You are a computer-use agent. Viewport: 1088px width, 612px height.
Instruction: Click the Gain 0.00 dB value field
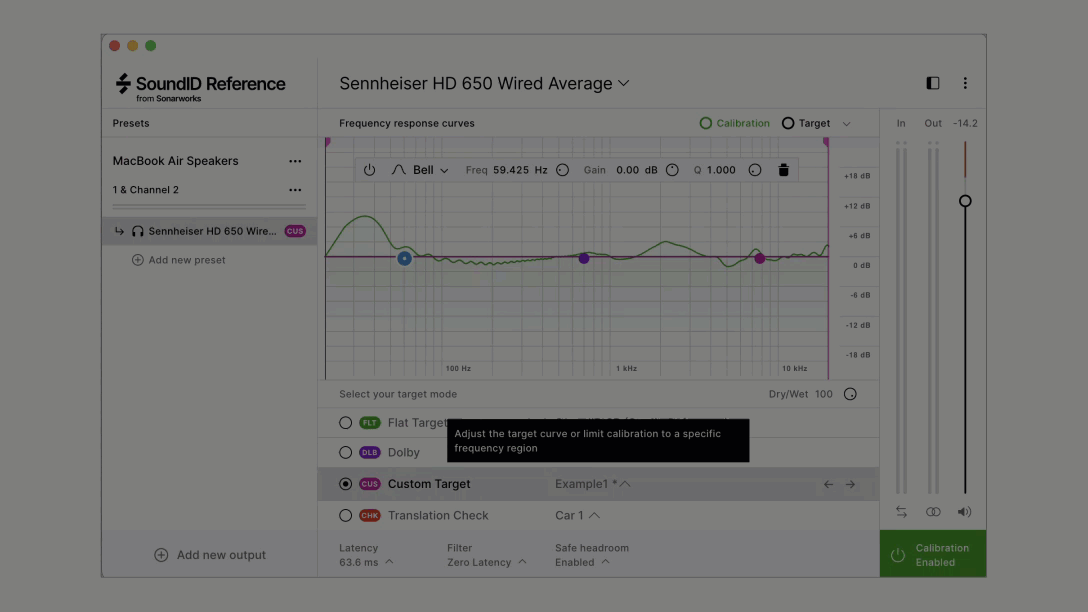pos(636,170)
